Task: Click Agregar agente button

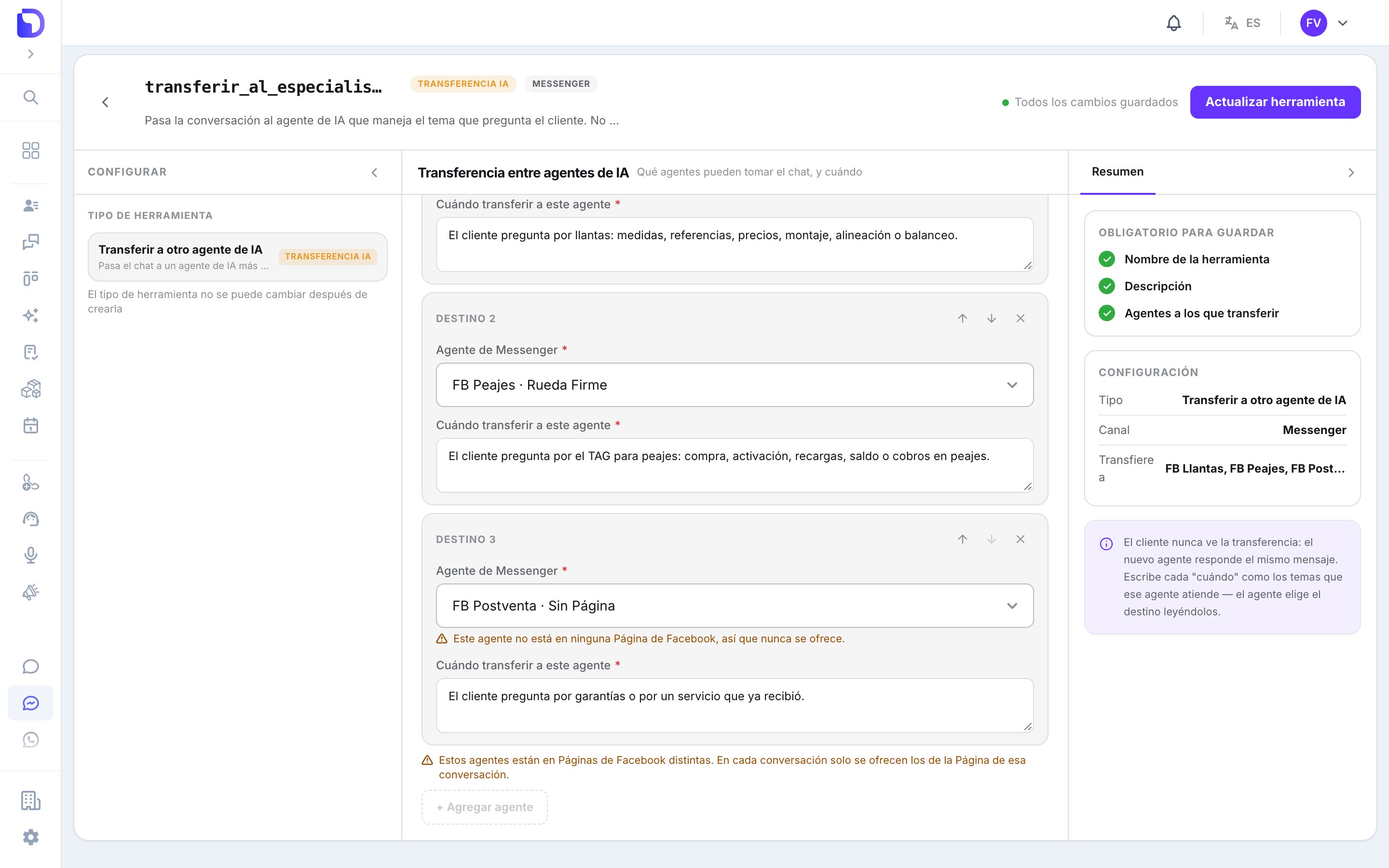Action: 484,807
